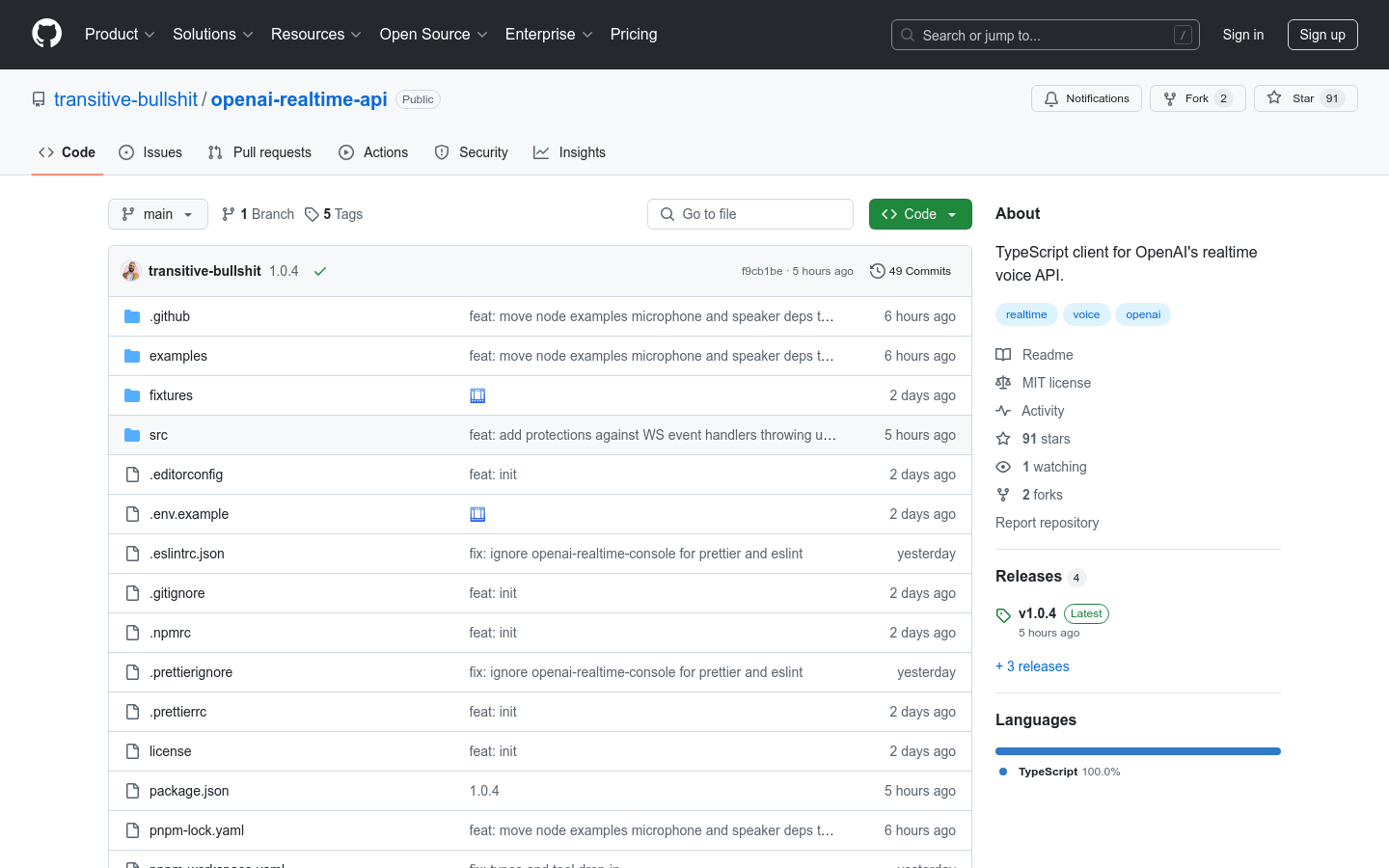Click the Sign in link
The height and width of the screenshot is (868, 1389).
coord(1243,35)
